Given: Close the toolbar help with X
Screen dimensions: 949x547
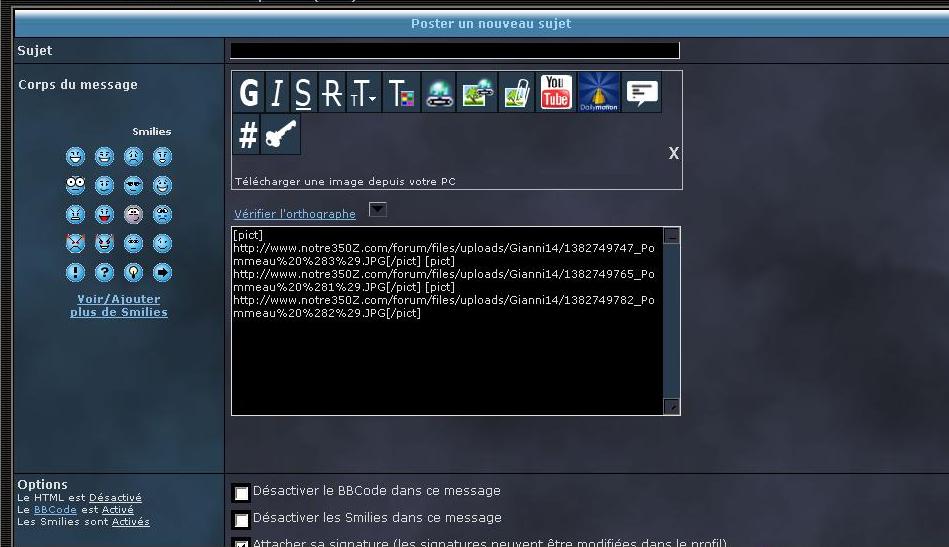Looking at the screenshot, I should coord(673,153).
